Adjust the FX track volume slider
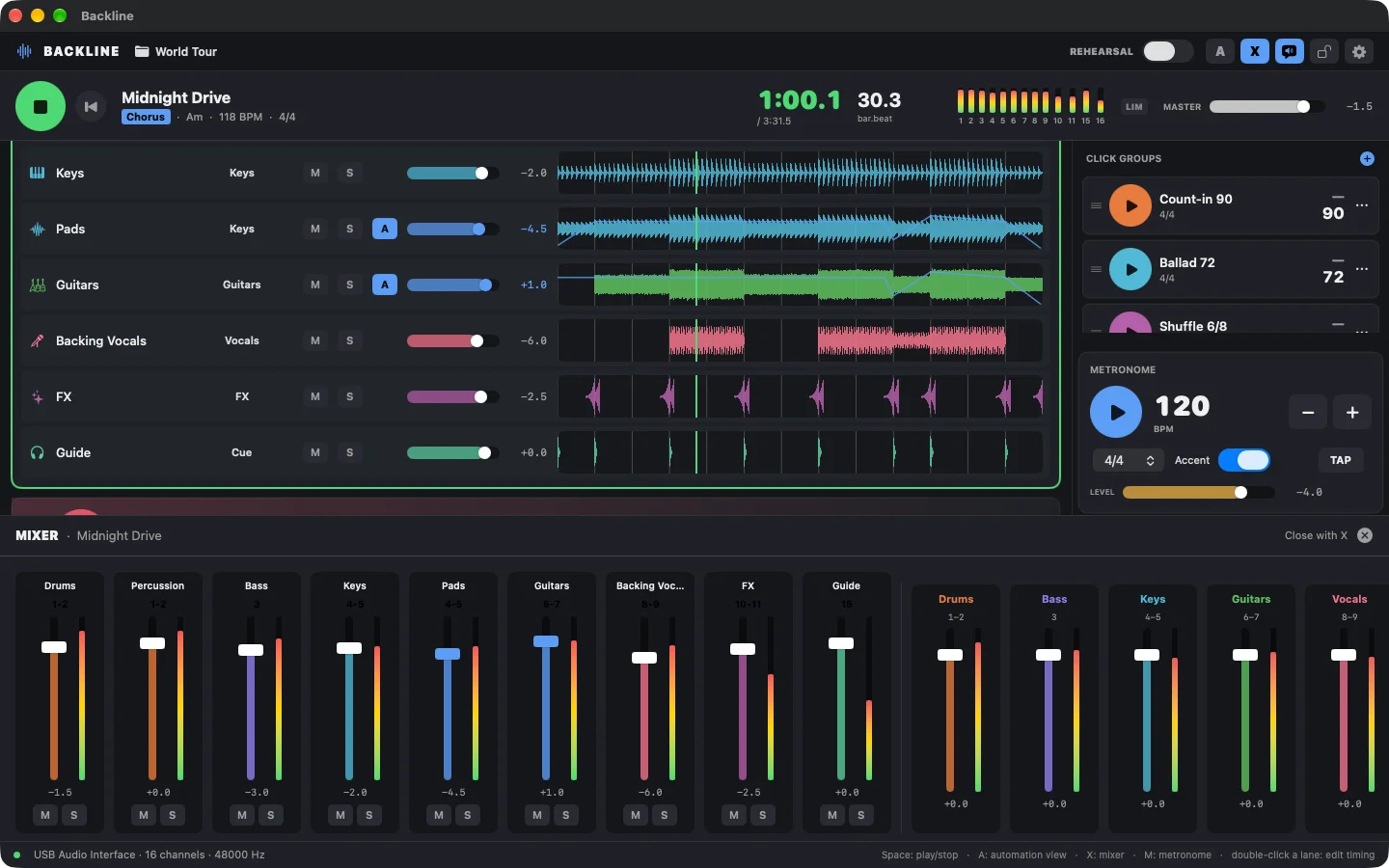Viewport: 1389px width, 868px height. point(453,396)
